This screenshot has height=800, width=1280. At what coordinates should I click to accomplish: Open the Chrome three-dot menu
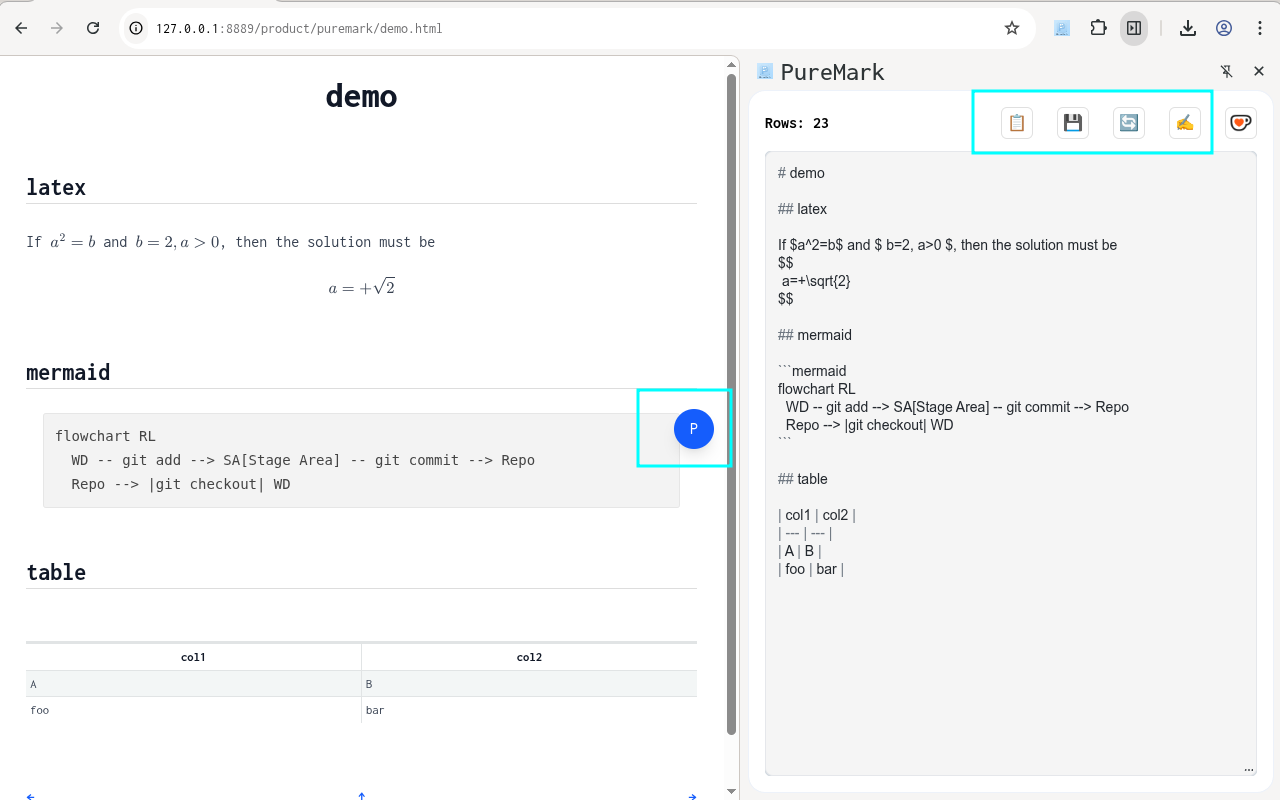[x=1260, y=28]
